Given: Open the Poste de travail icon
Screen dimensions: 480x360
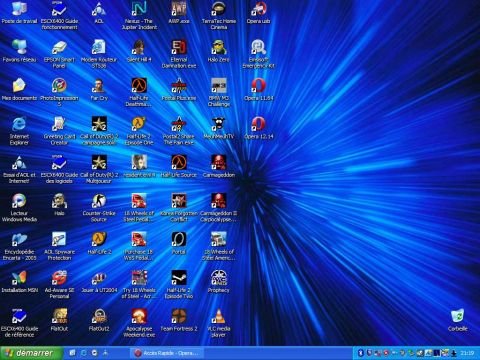Looking at the screenshot, I should point(19,9).
